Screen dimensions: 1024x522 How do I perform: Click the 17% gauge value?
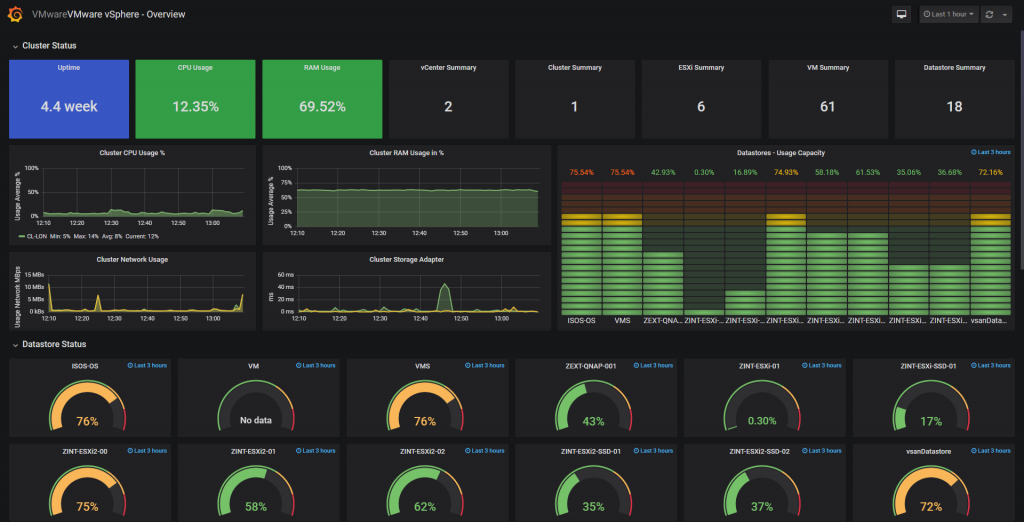931,421
